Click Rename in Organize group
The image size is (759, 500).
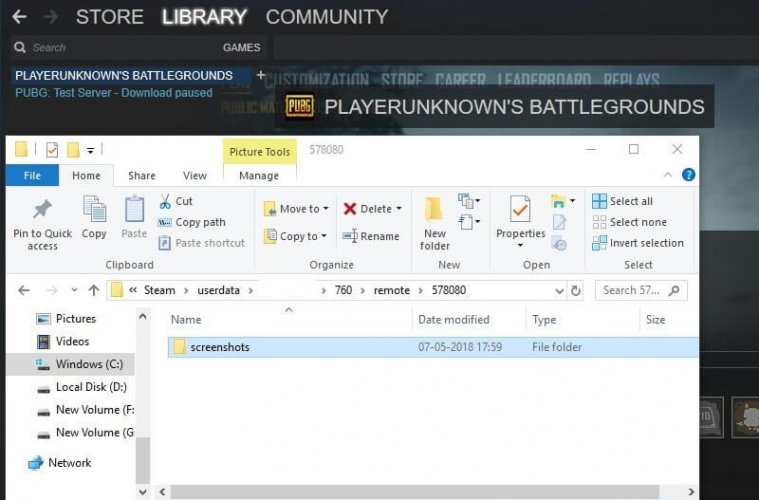[x=371, y=236]
